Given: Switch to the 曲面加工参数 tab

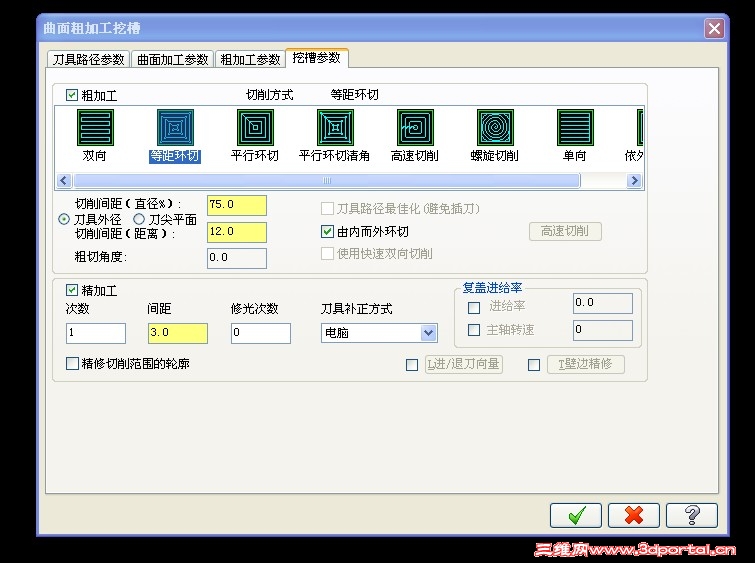Looking at the screenshot, I should click(x=172, y=59).
